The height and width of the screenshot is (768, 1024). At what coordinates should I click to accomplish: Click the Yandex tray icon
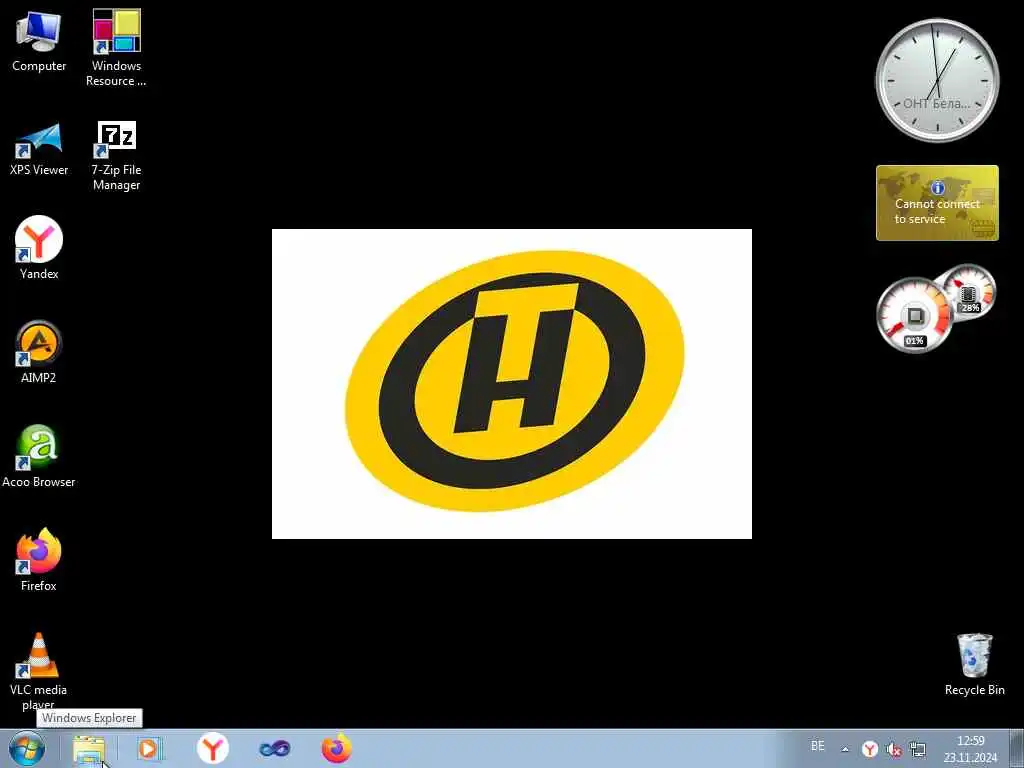tap(869, 750)
